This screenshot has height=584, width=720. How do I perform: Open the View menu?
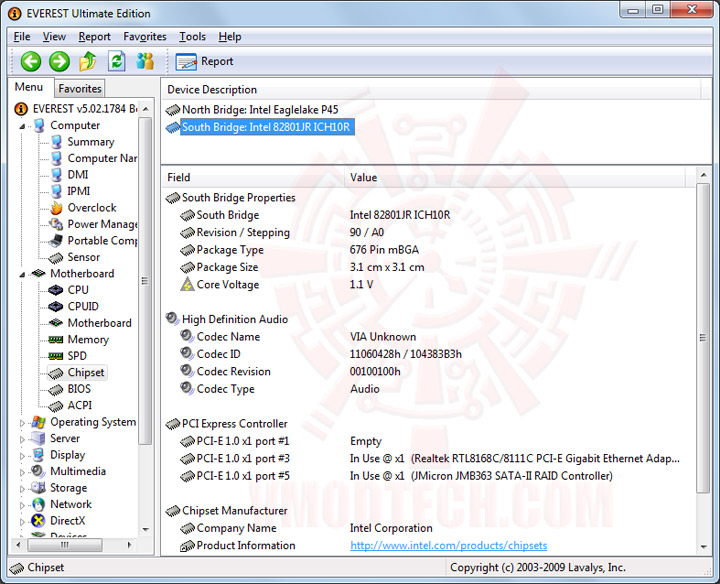click(x=54, y=37)
